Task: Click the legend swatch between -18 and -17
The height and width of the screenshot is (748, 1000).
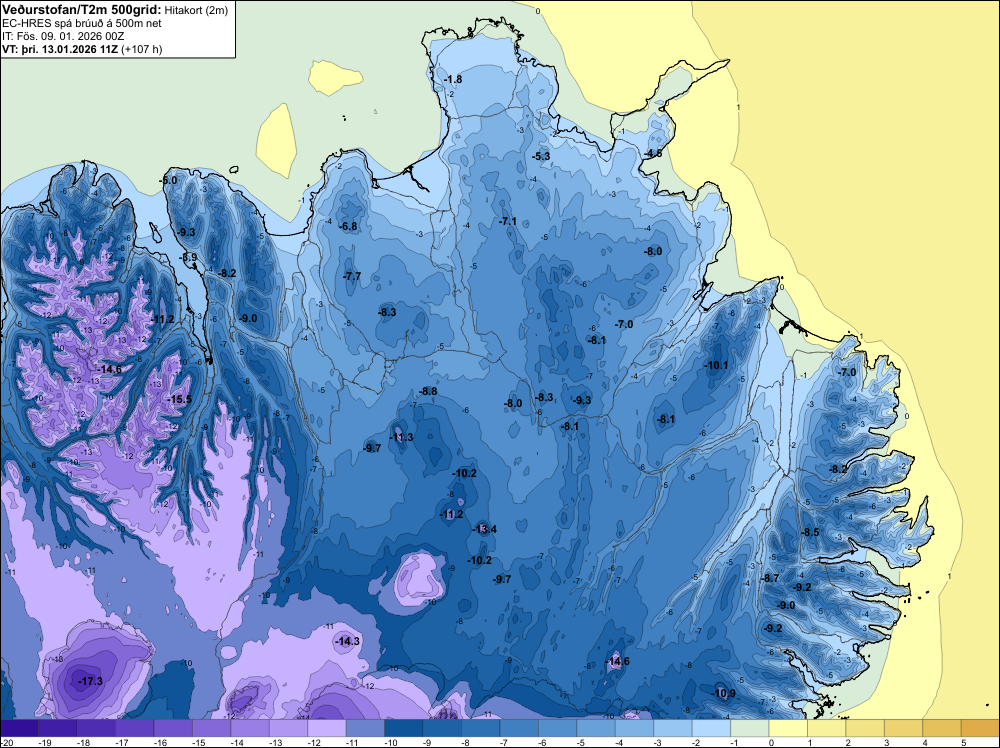Action: 96,728
